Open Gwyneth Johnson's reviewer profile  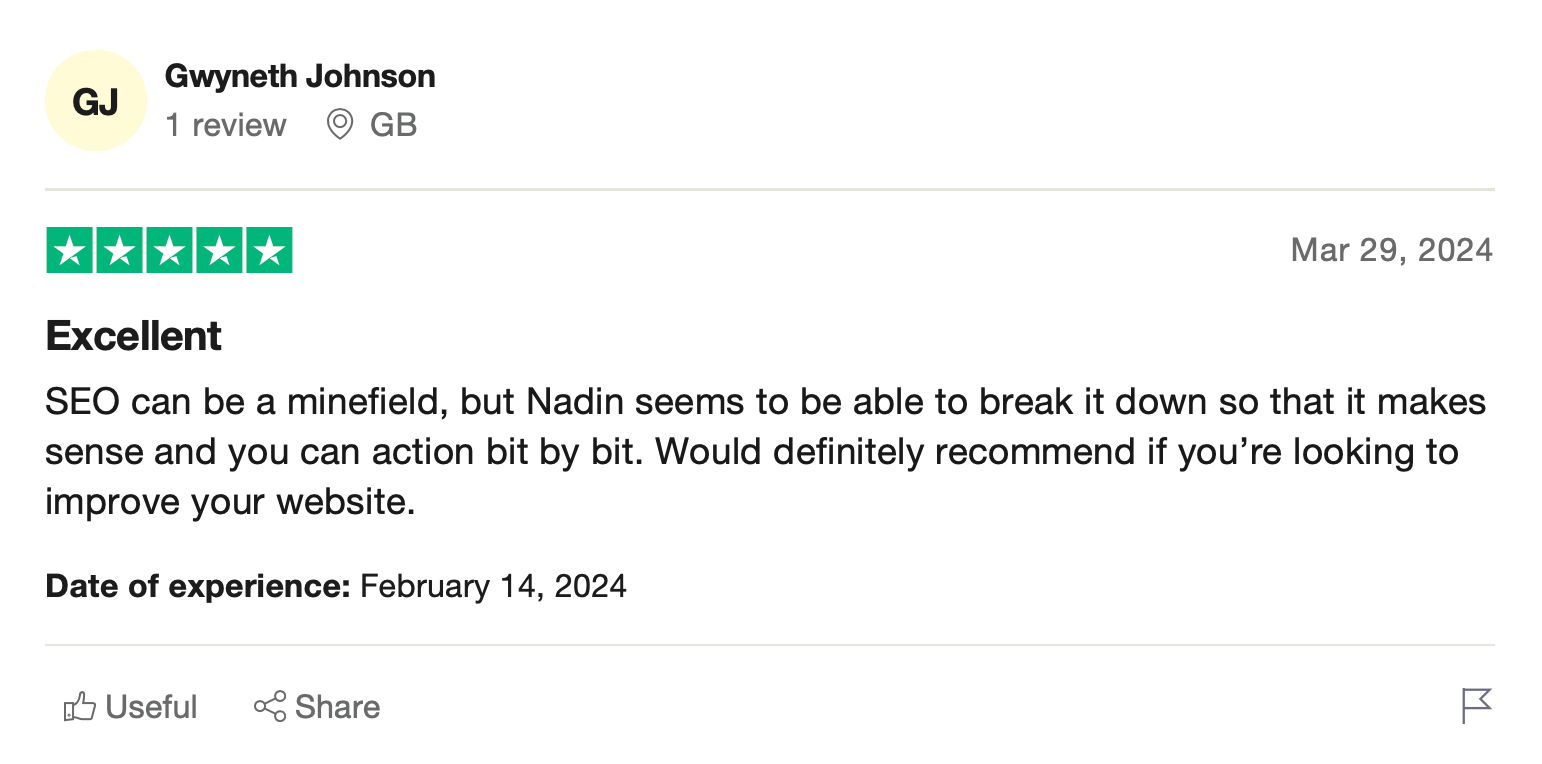coord(300,76)
